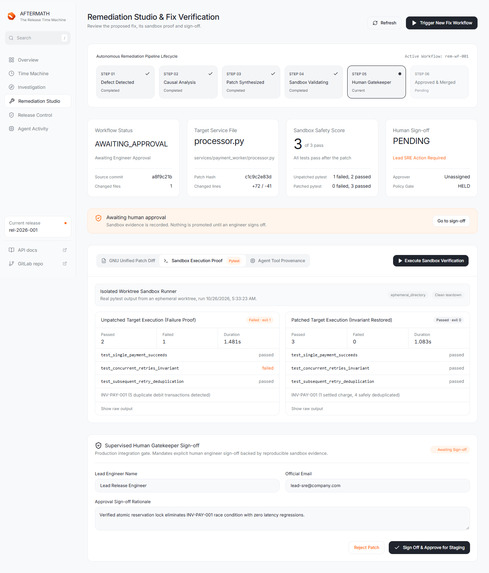This screenshot has width=489, height=573.
Task: Click the patch hash c1c9c2e83d
Action: tap(258, 177)
